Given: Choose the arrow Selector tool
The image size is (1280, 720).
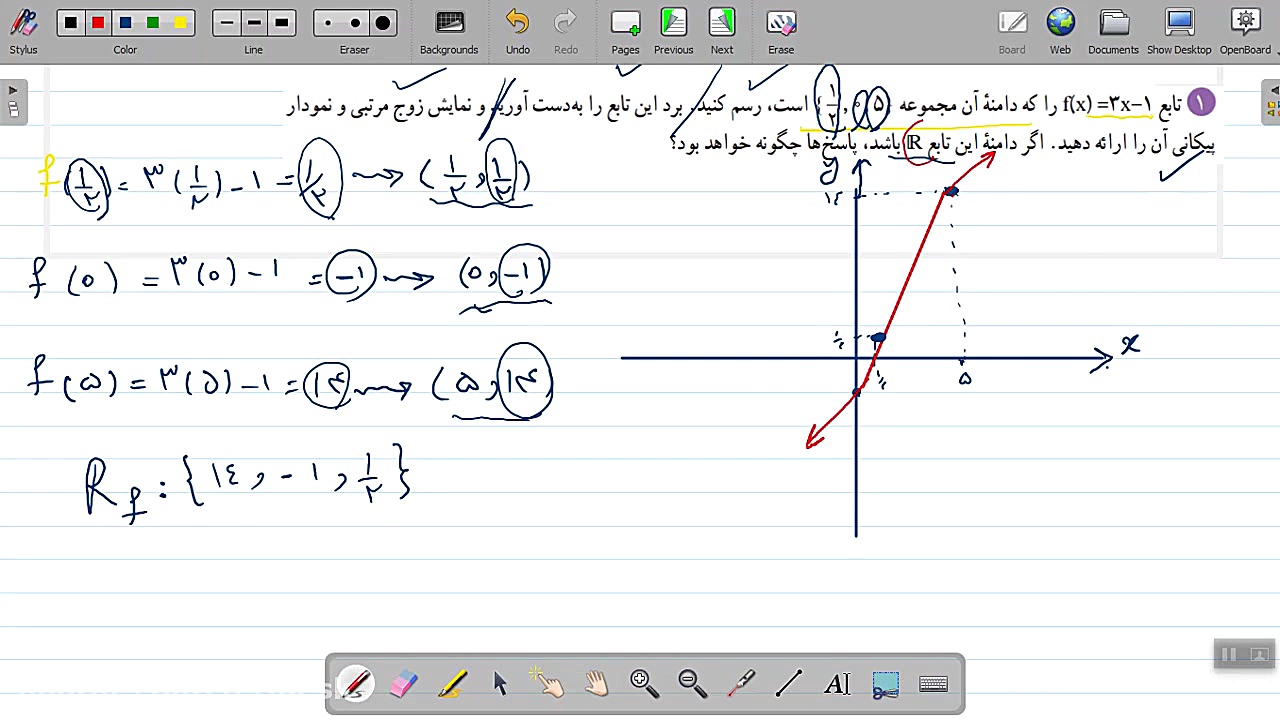Looking at the screenshot, I should [x=500, y=684].
